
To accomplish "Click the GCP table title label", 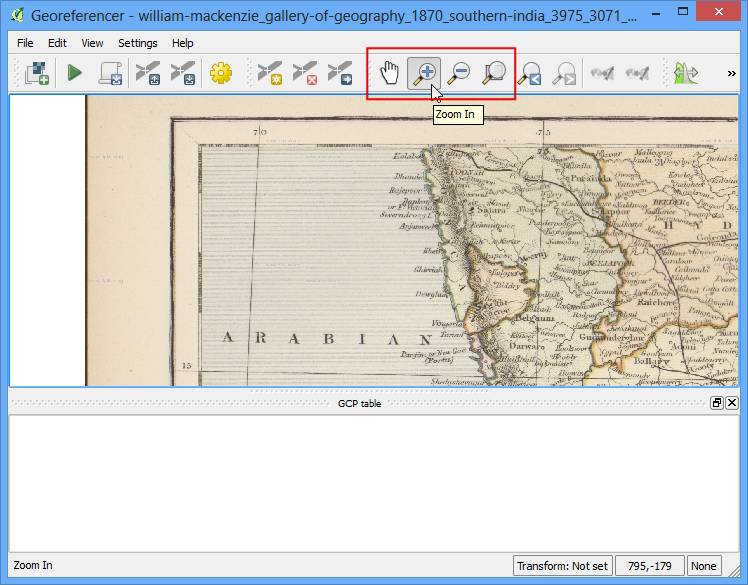I will click(359, 404).
